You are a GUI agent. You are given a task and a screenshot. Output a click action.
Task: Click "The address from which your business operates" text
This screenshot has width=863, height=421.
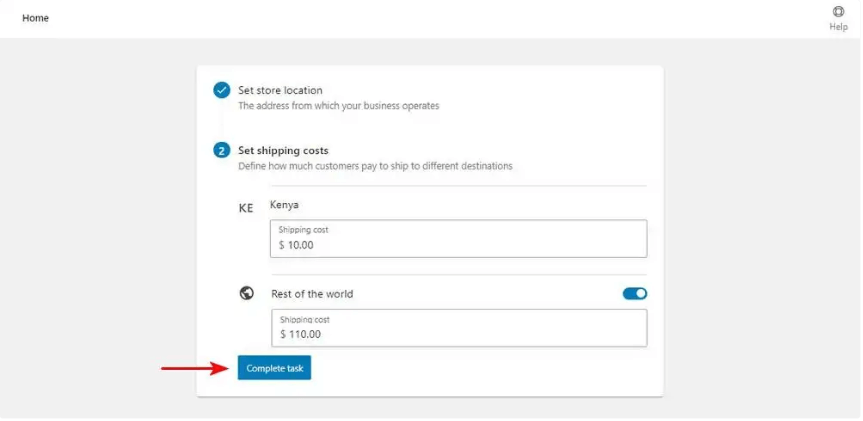coord(338,106)
